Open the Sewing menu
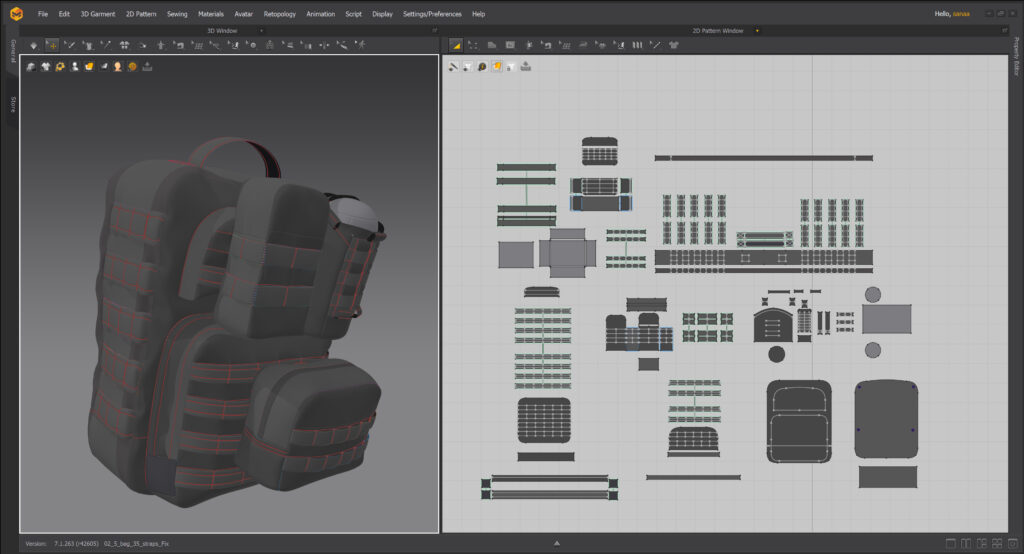 point(177,14)
